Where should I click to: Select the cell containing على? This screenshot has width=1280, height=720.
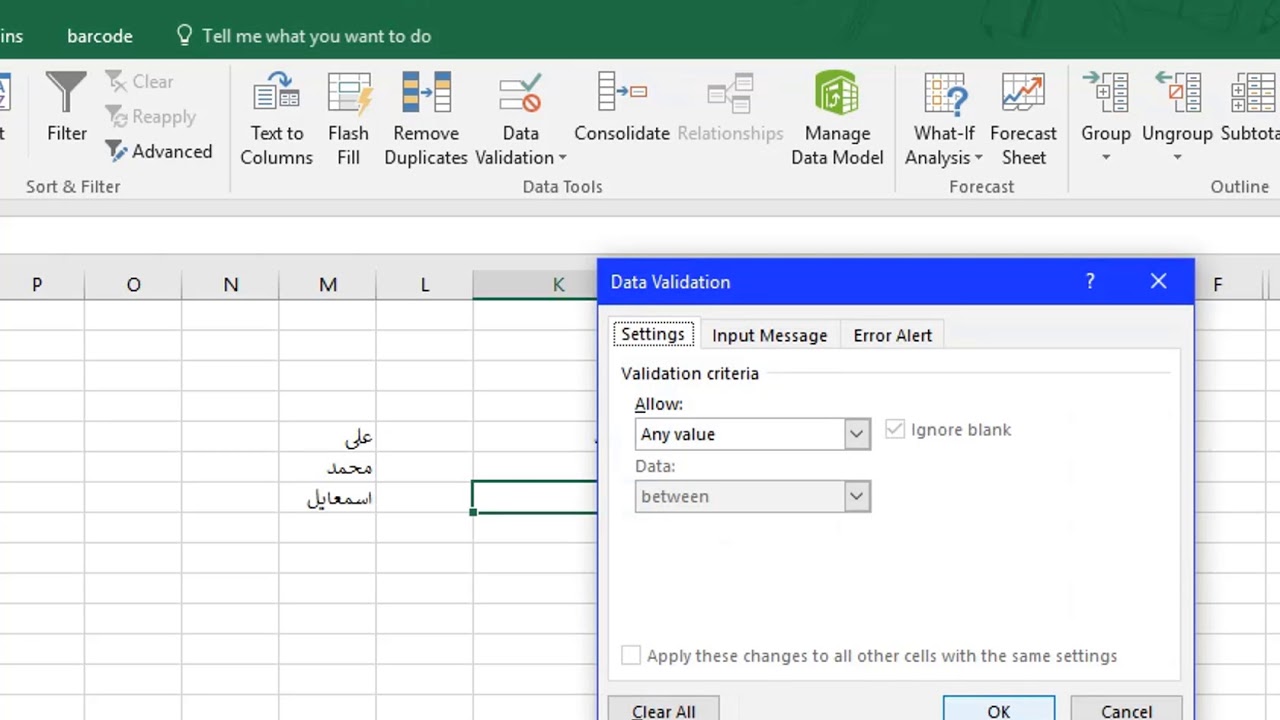(328, 437)
